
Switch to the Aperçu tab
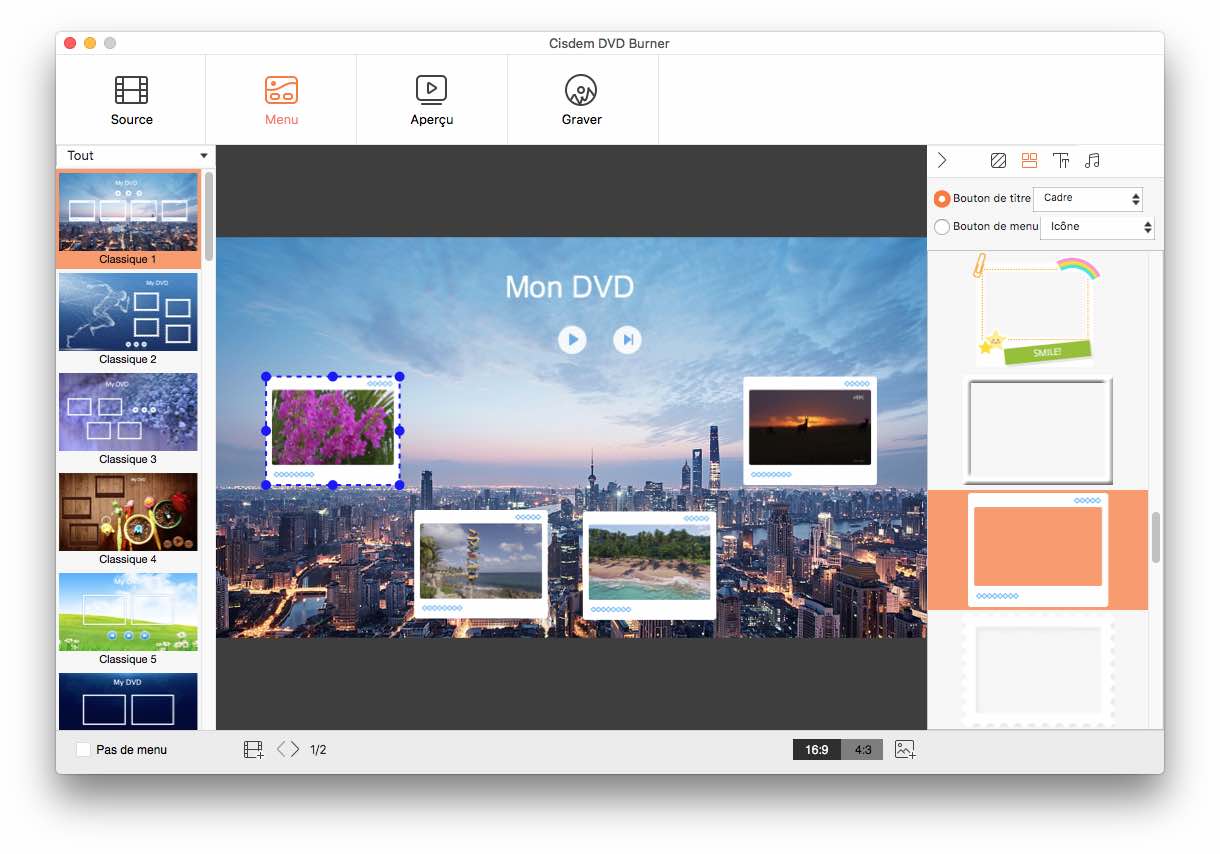432,98
